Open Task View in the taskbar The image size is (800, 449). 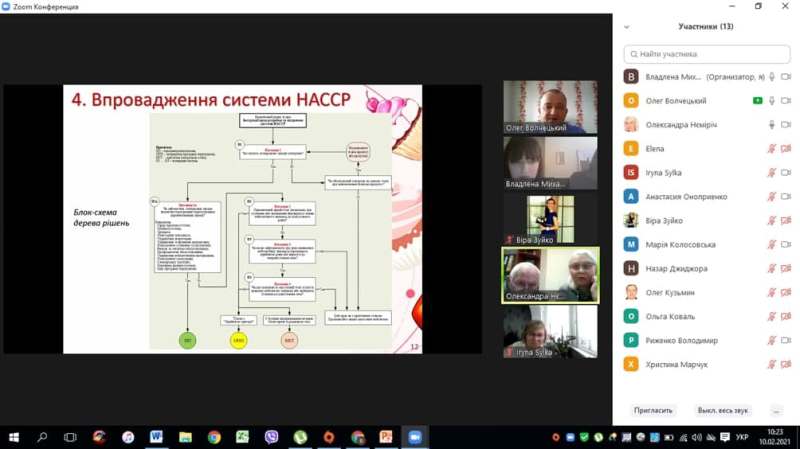tap(70, 437)
